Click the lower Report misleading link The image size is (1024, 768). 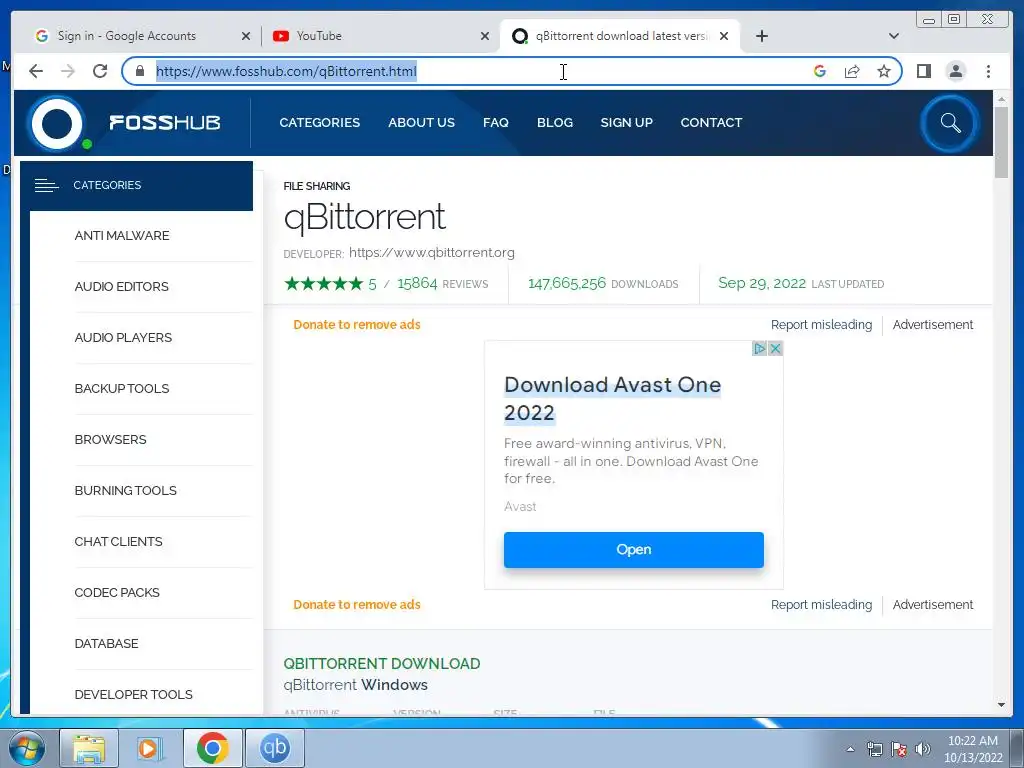(821, 605)
